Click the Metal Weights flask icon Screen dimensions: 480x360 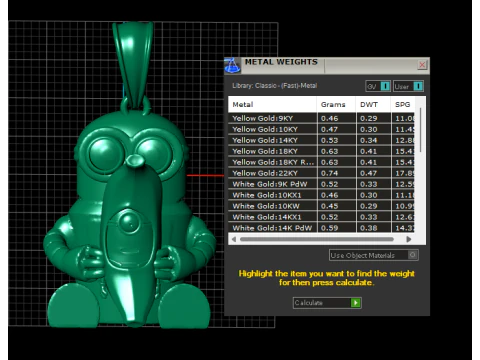point(232,65)
